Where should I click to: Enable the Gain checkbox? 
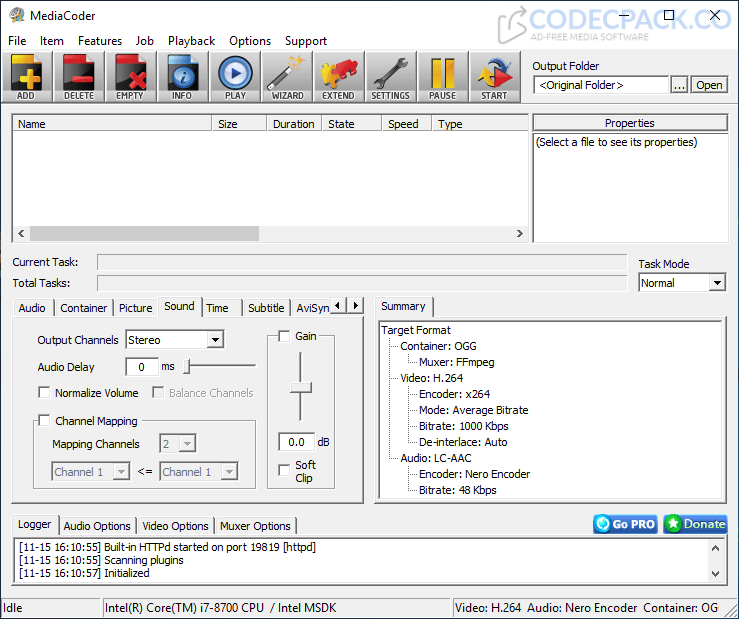[284, 336]
